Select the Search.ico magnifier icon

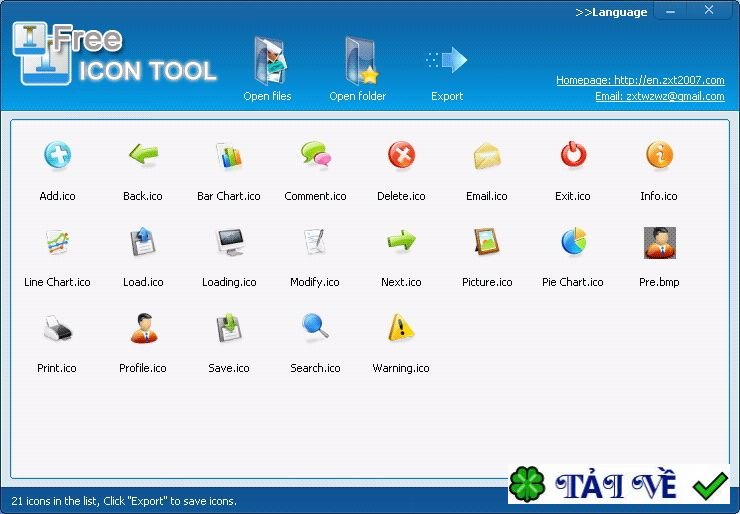click(x=315, y=326)
